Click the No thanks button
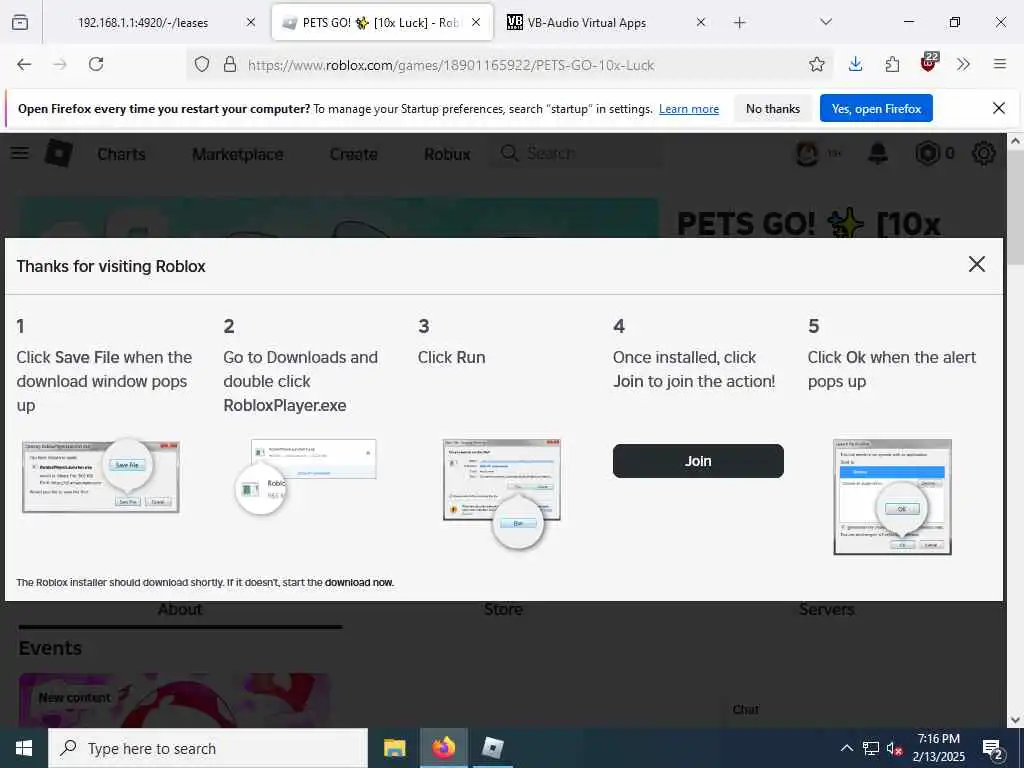Viewport: 1024px width, 768px height. (x=773, y=108)
